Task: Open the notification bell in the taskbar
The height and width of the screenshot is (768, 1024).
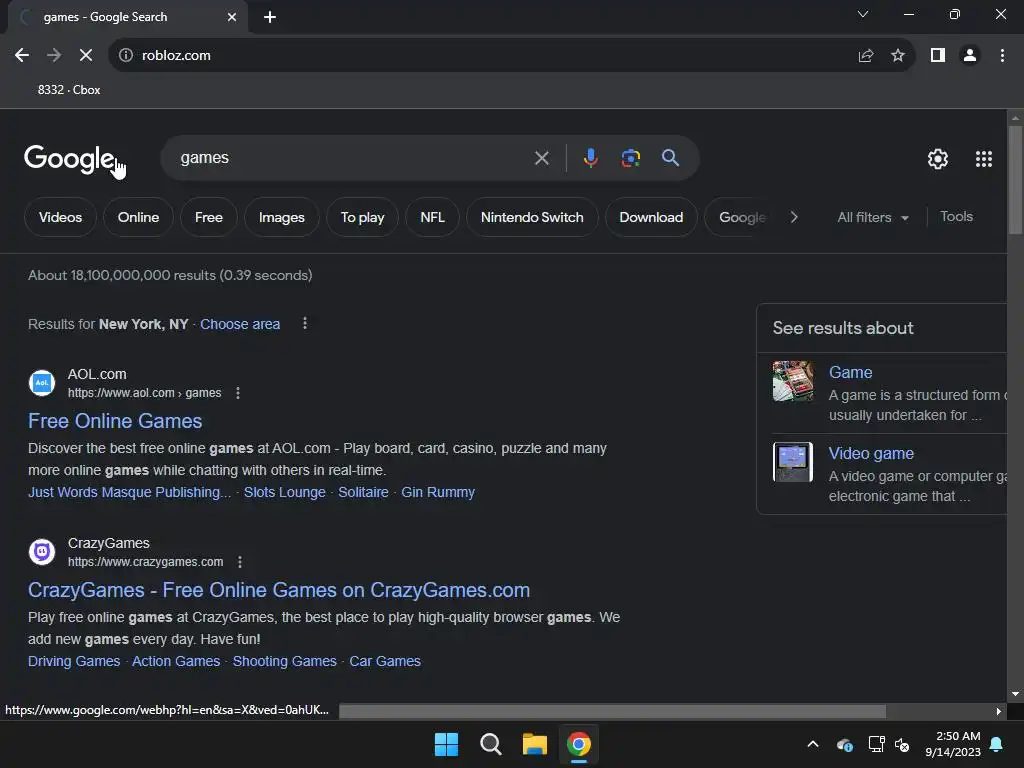Action: 997,744
